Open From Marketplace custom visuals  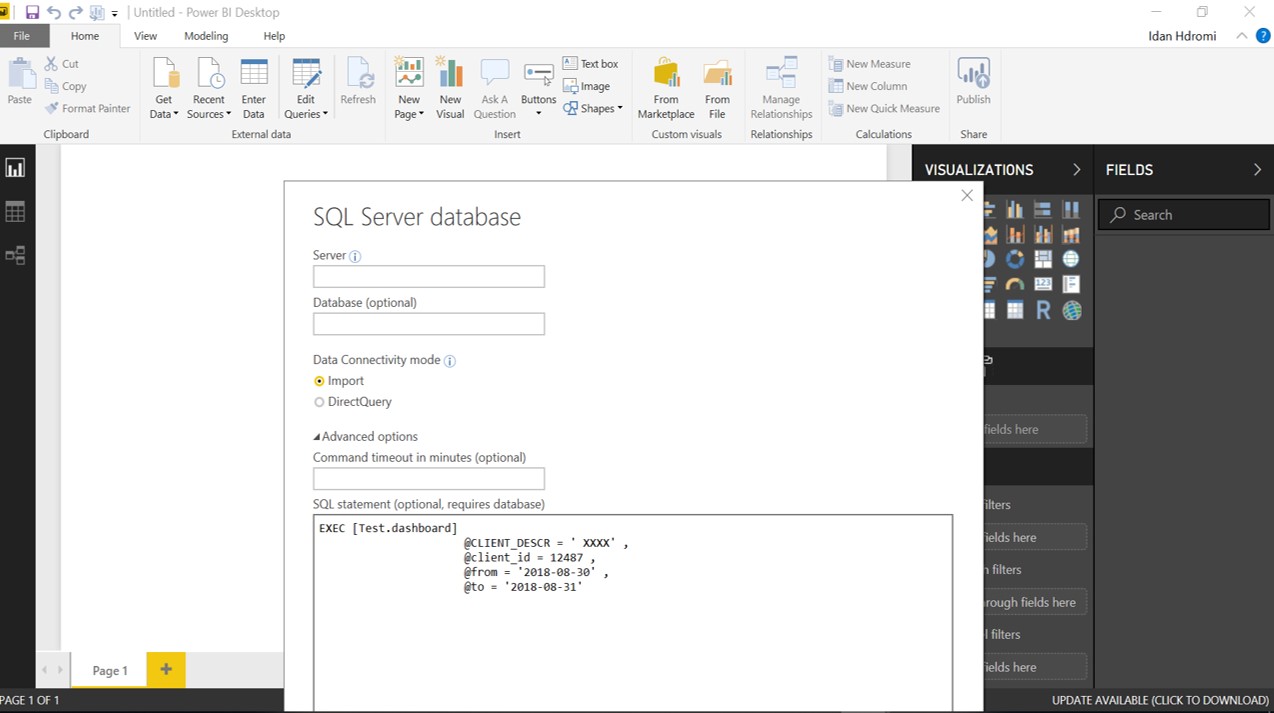(666, 88)
